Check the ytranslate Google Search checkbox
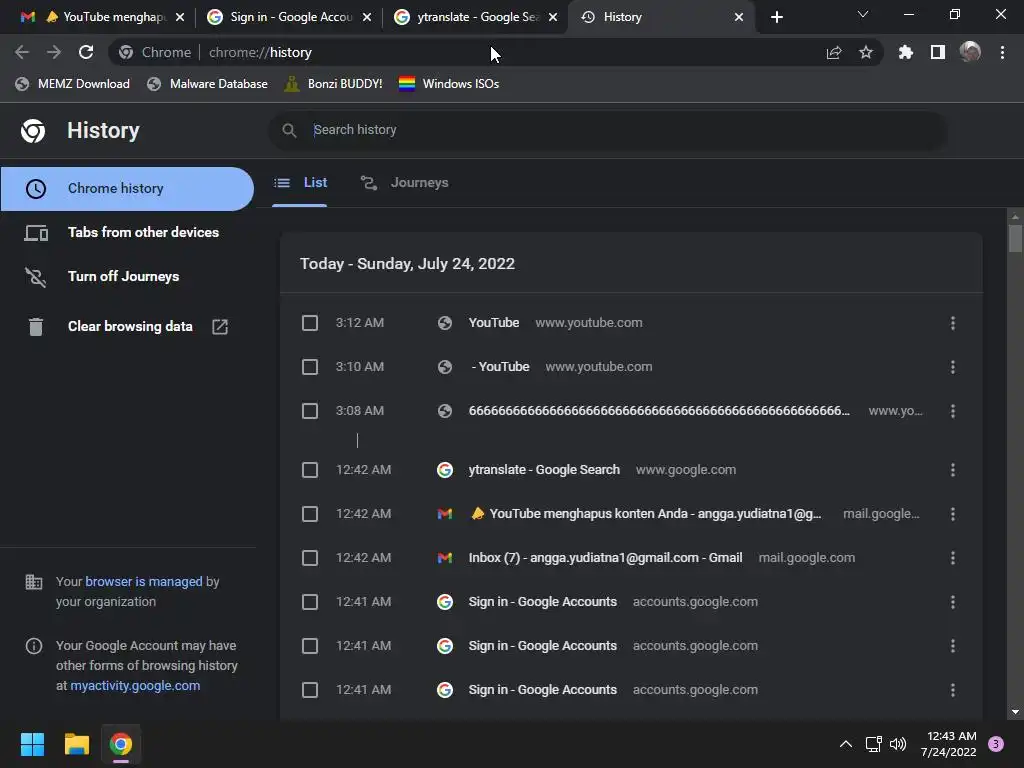This screenshot has height=768, width=1024. pos(310,470)
